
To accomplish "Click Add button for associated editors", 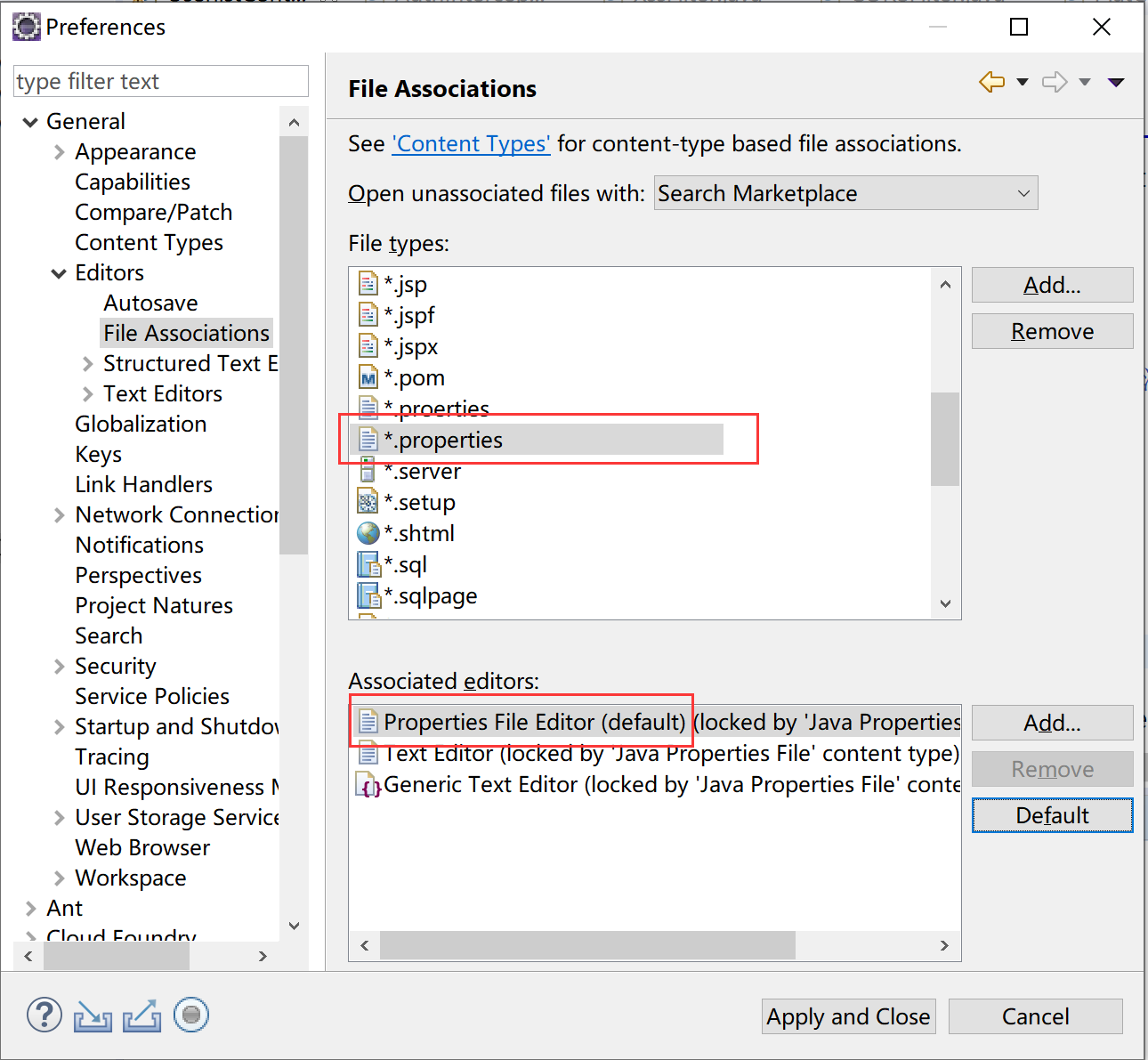I will coord(1052,723).
